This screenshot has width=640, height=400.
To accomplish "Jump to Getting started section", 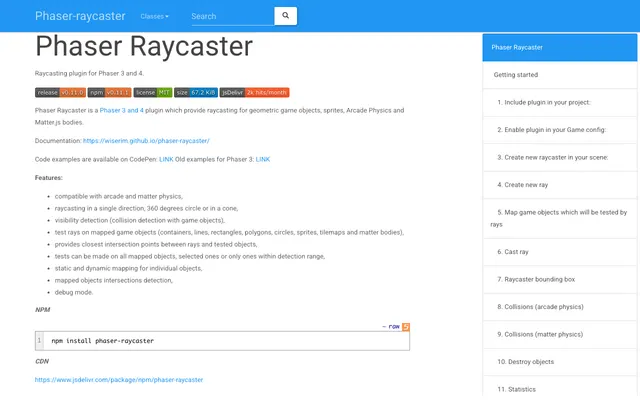I will click(560, 75).
